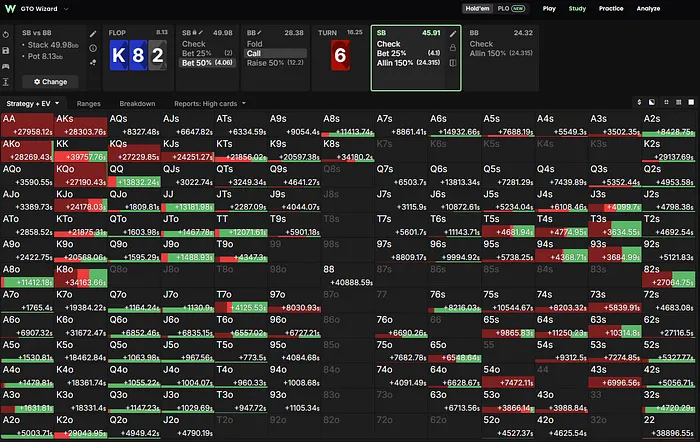
Task: Select Call in the flop BB panel
Action: [x=275, y=53]
